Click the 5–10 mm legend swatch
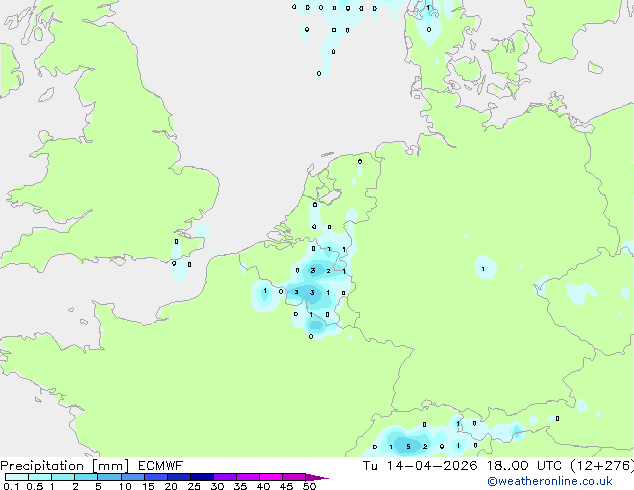Screen dimensions: 634x490 point(109,477)
